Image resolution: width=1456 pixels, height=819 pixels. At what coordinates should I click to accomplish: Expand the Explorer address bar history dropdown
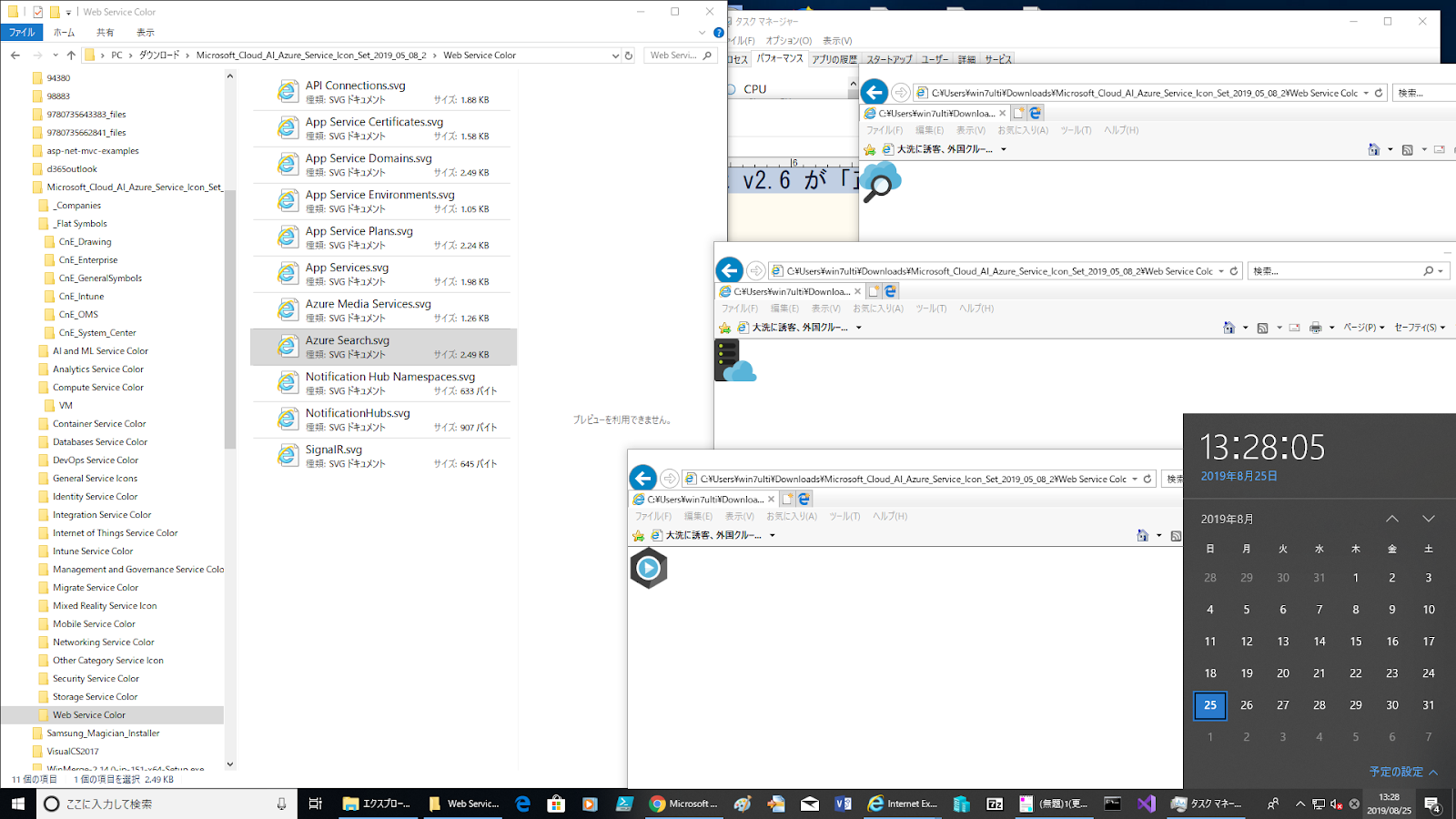click(x=616, y=56)
